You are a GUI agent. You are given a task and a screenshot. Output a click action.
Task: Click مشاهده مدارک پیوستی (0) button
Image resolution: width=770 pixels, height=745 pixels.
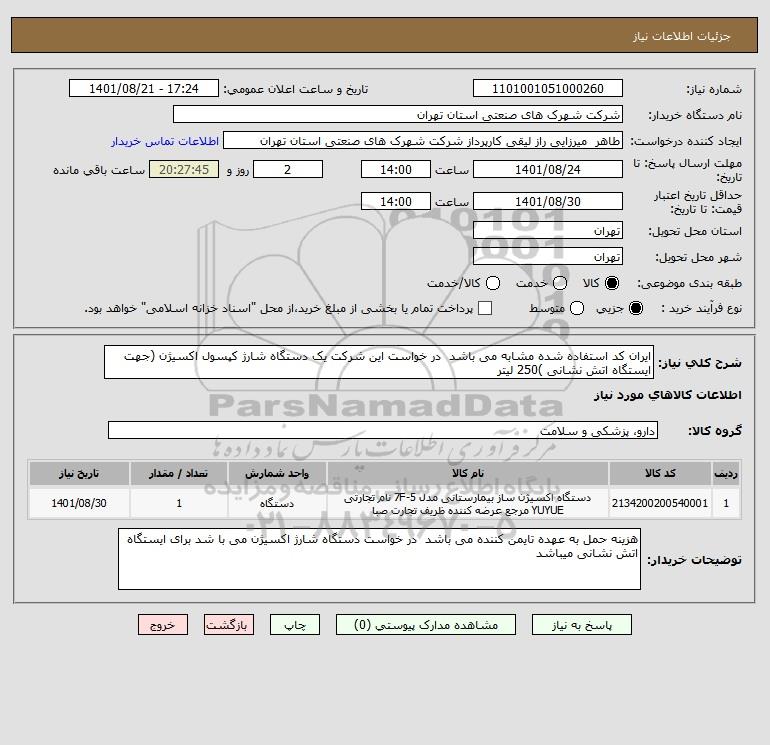(426, 625)
